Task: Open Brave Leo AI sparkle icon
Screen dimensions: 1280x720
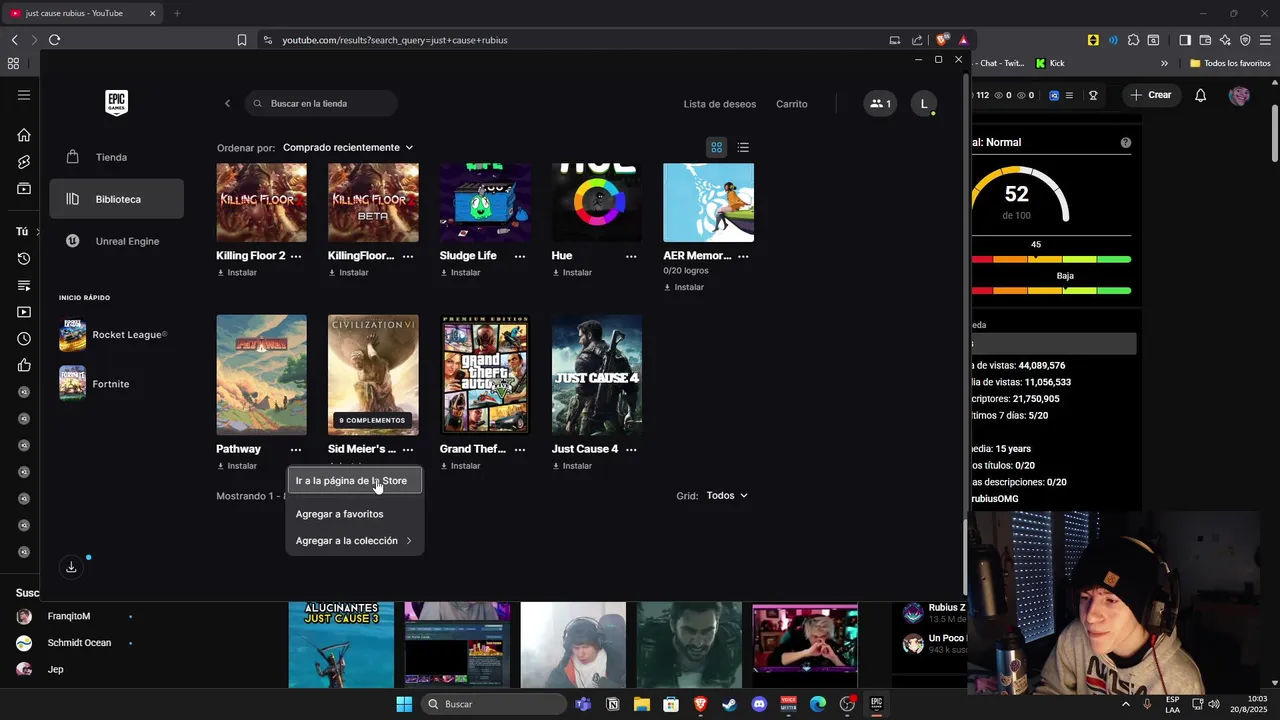Action: point(1225,40)
